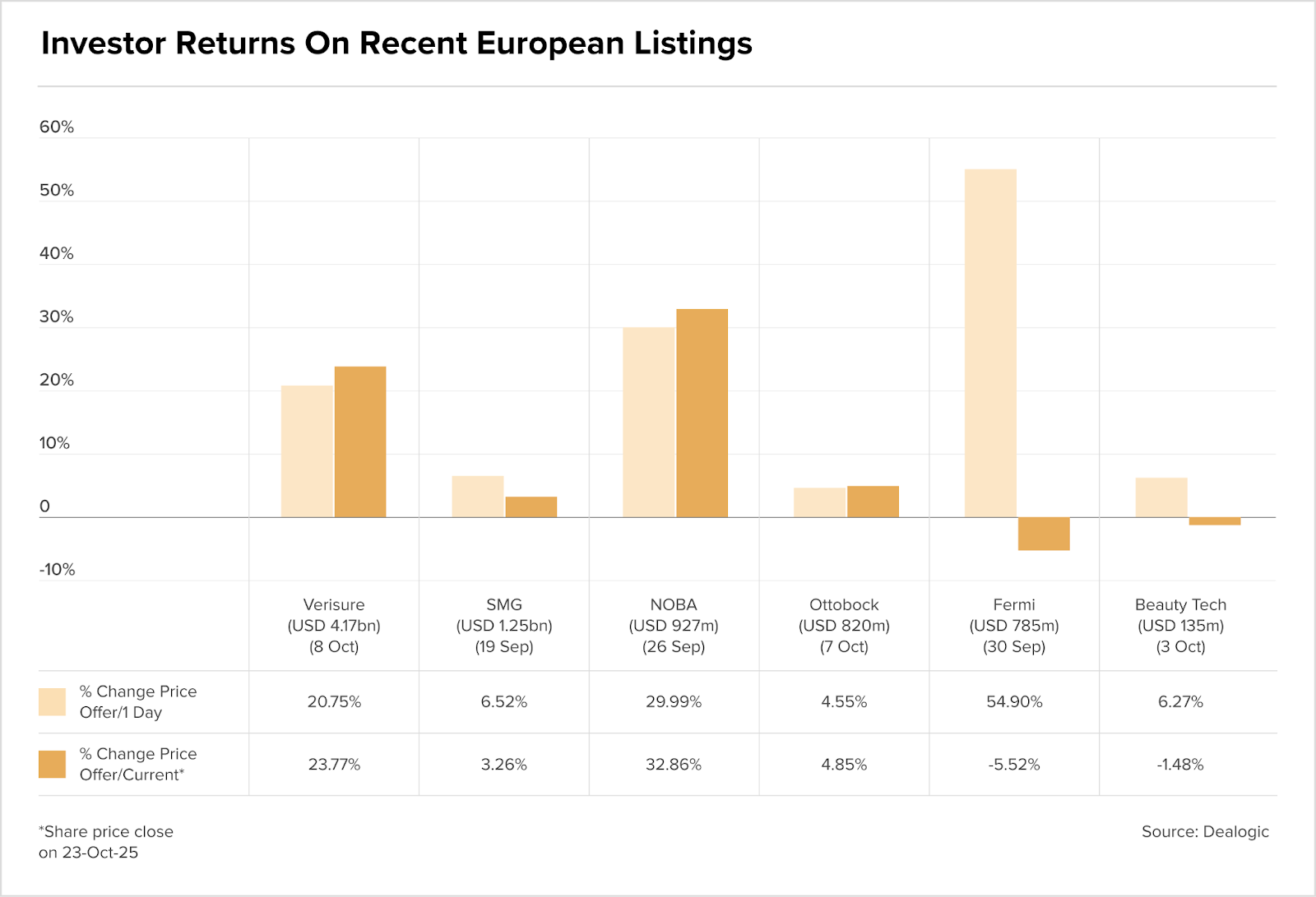Click SMG's dark current return bar
This screenshot has width=1316, height=897.
(531, 506)
